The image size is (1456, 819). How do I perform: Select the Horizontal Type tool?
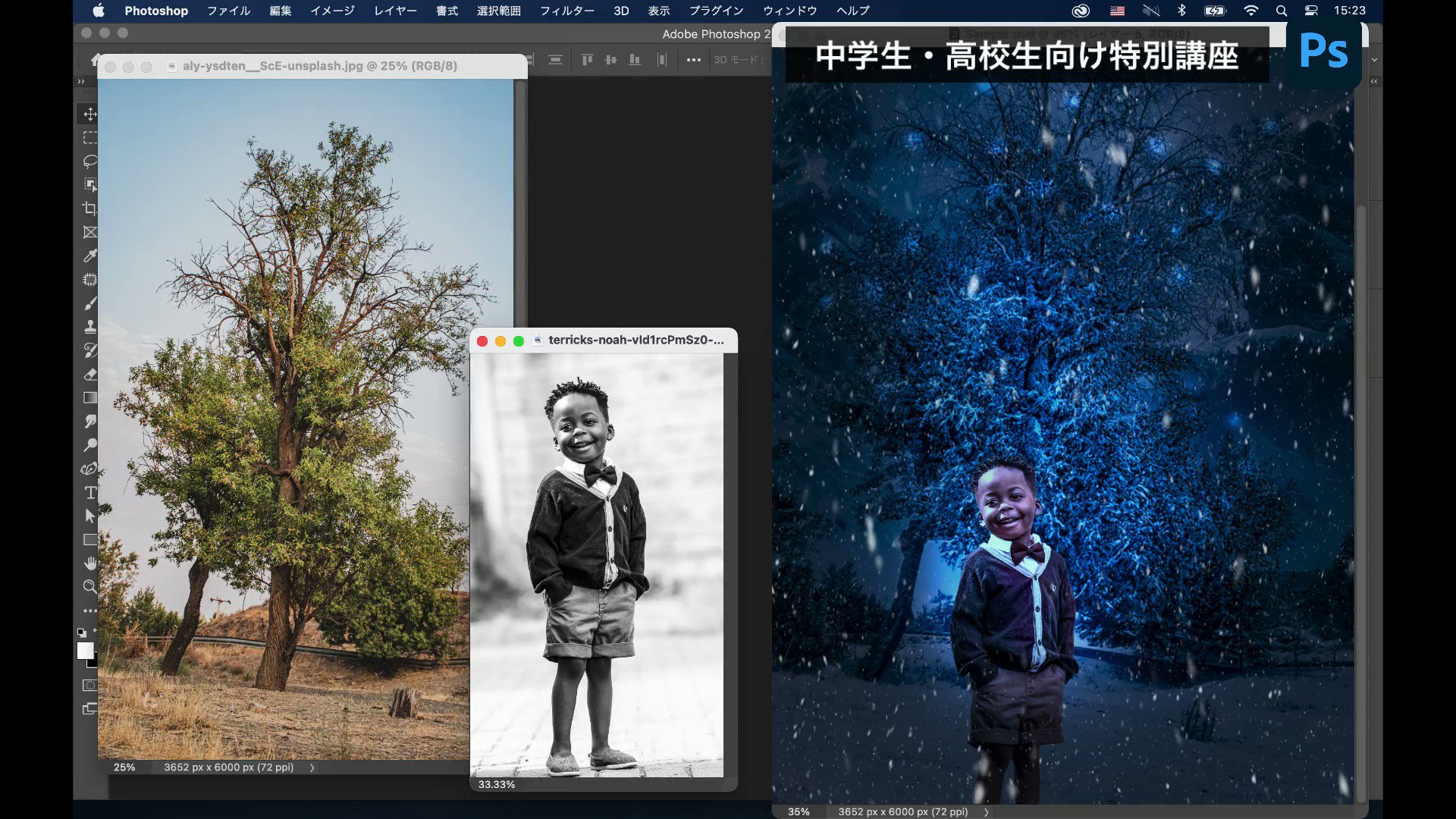[x=89, y=492]
